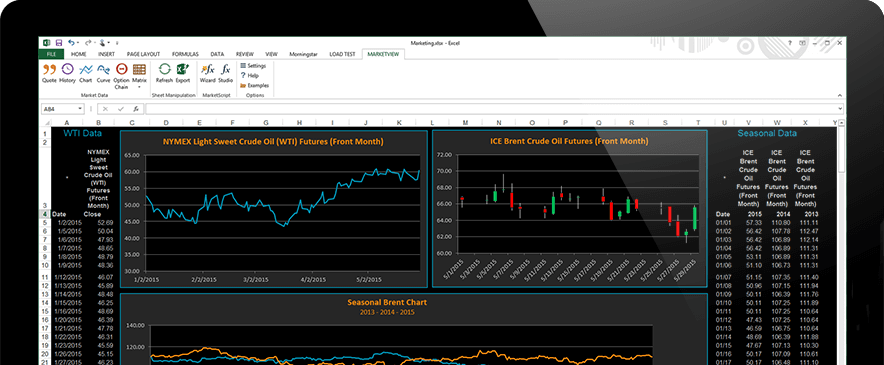Select the NYMEX WTI chart title
The height and width of the screenshot is (365, 884).
[273, 141]
